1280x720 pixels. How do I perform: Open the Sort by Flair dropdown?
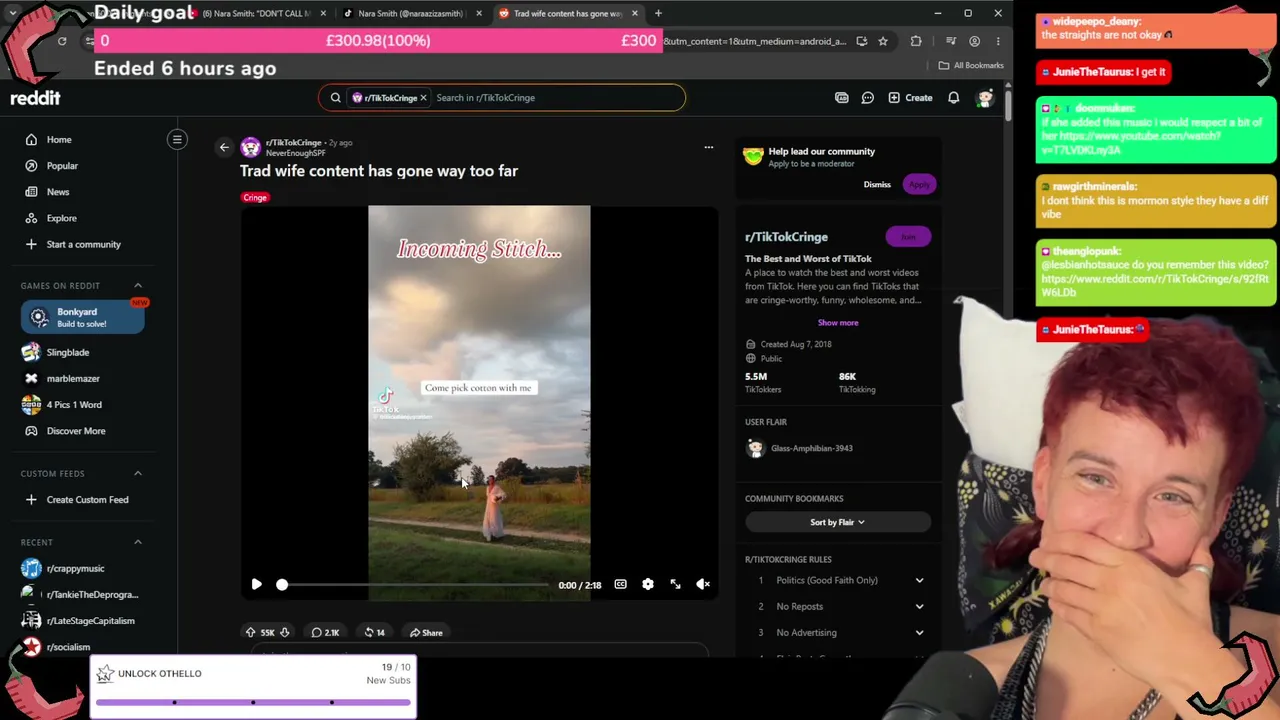click(x=838, y=522)
